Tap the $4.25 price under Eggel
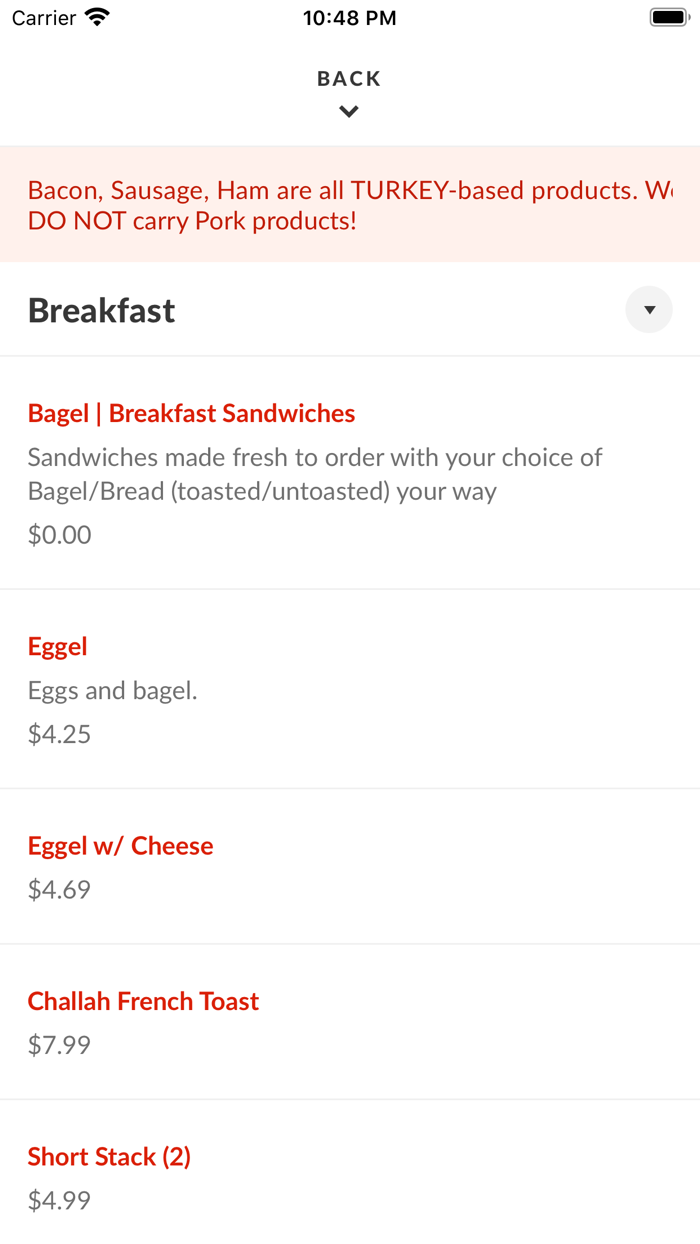Screen dimensions: 700x1244 point(59,733)
